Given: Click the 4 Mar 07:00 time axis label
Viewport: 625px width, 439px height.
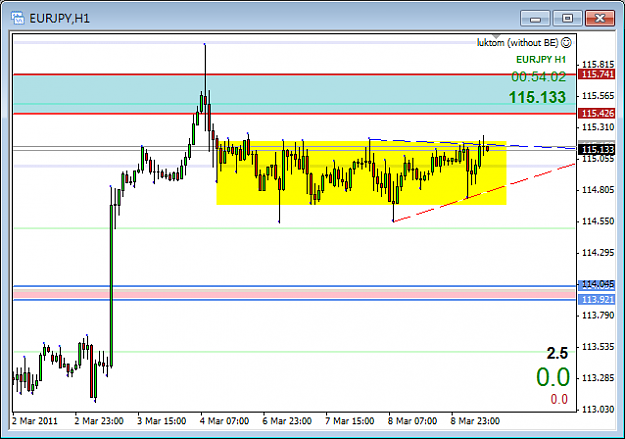Looking at the screenshot, I should (x=224, y=421).
